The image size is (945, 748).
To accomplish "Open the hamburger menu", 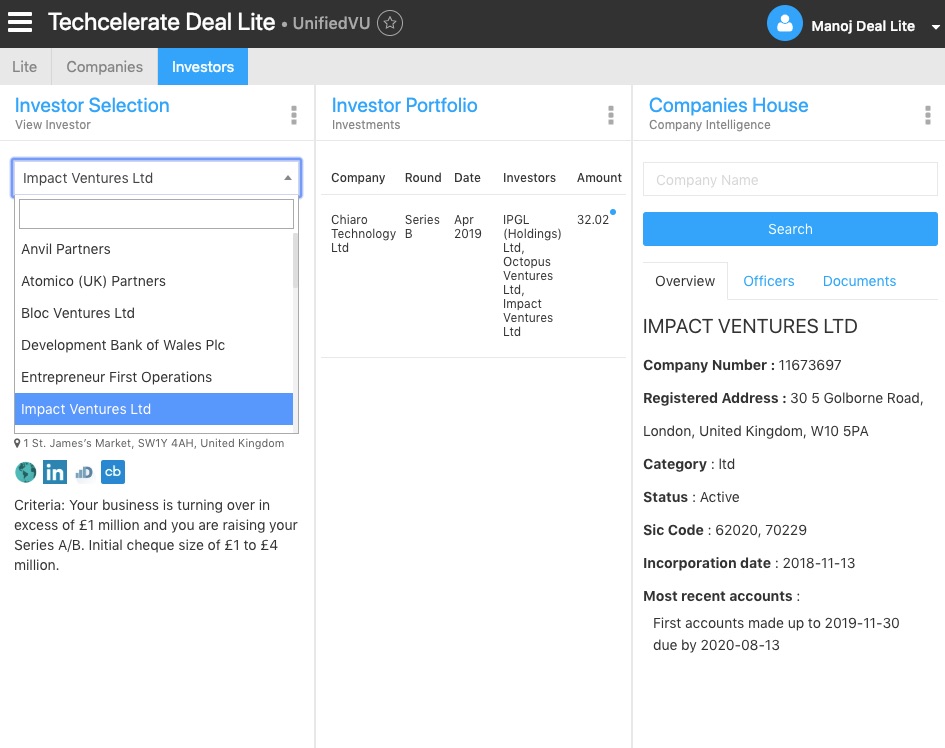I will tap(20, 22).
